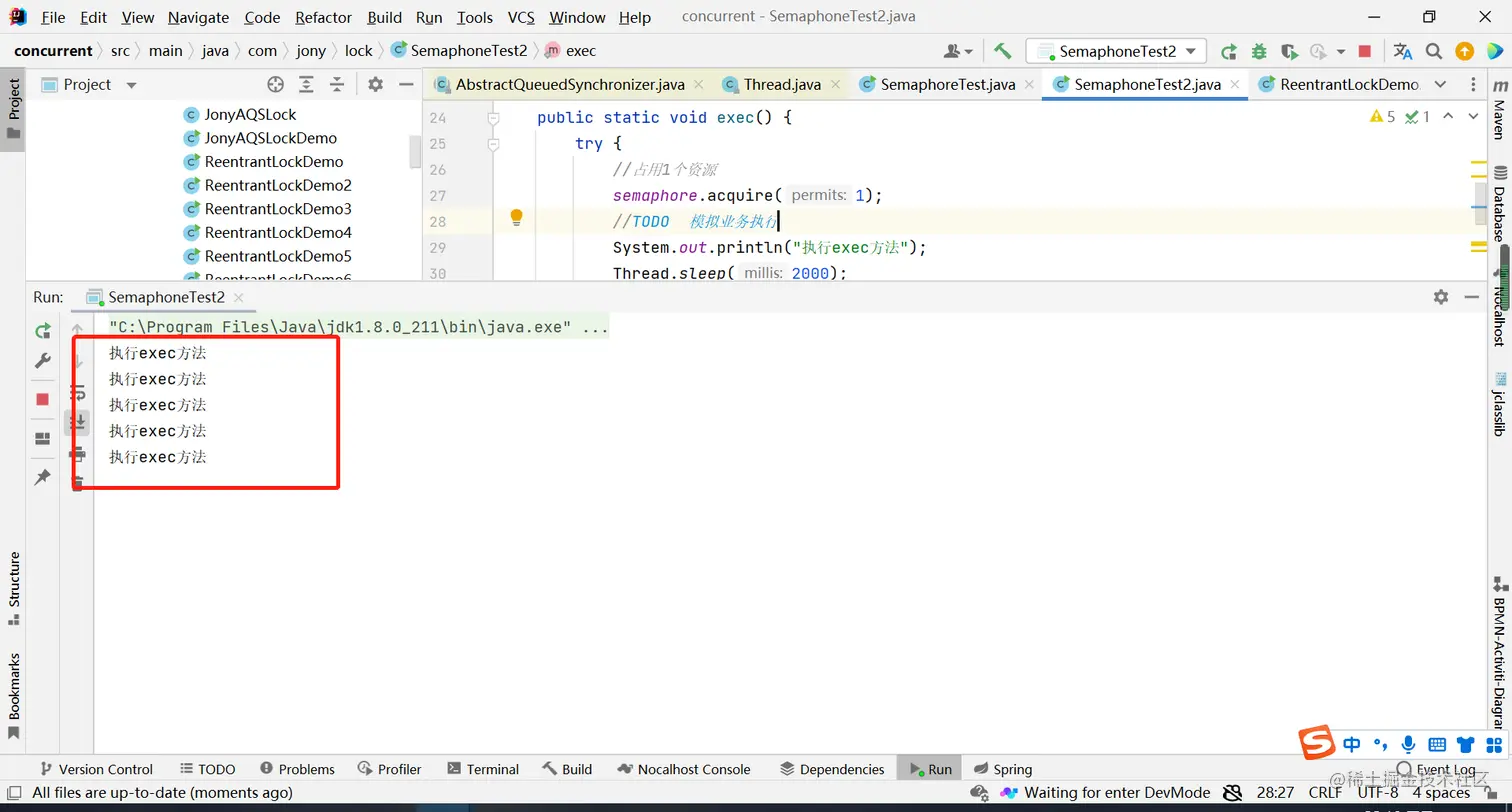Click the next highlighted error down arrow in the editor
This screenshot has height=812, width=1512.
tap(1473, 117)
